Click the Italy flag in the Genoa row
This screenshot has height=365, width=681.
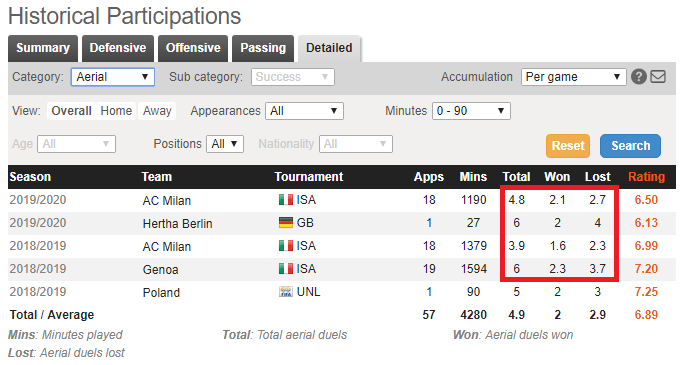[286, 269]
